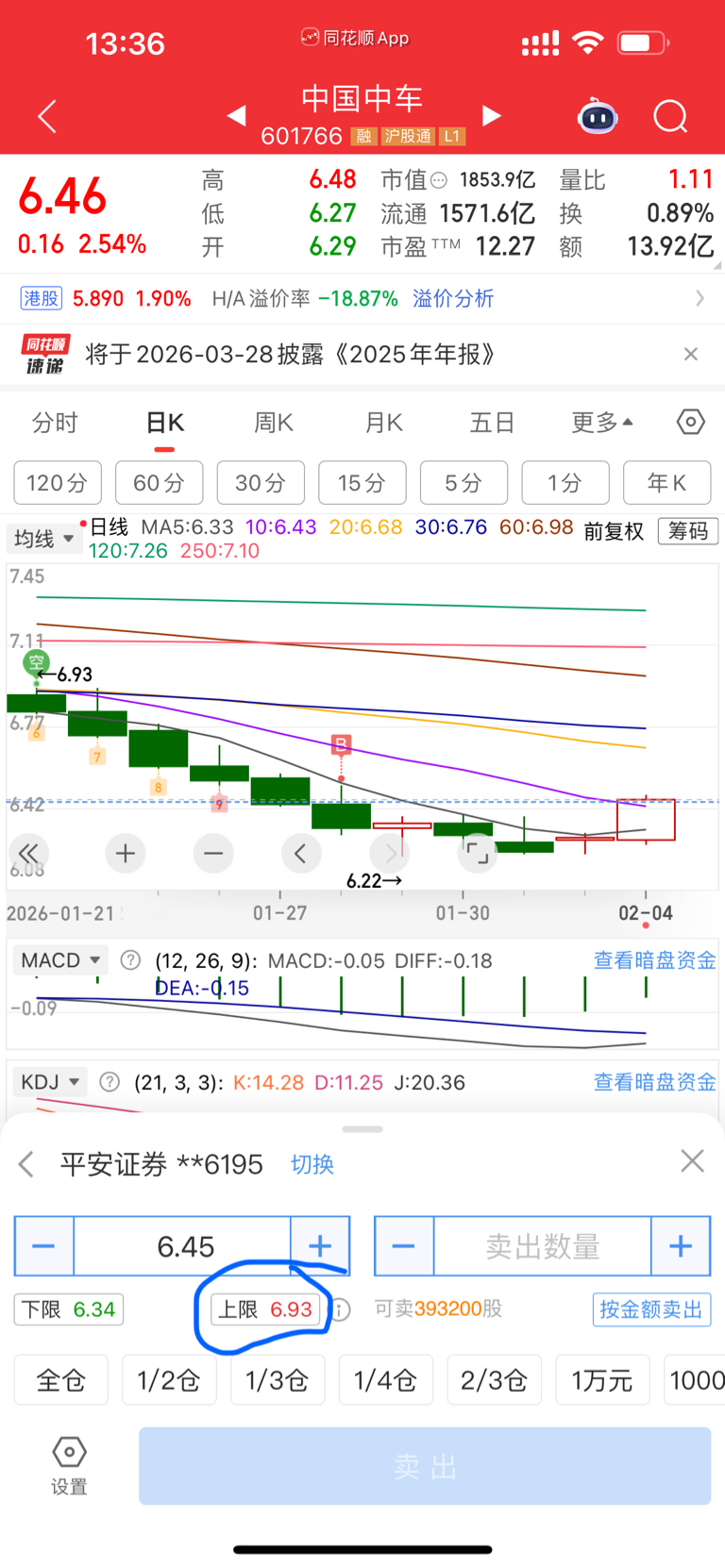The height and width of the screenshot is (1568, 725).
Task: Choose 全仓 position size
Action: (x=61, y=1380)
